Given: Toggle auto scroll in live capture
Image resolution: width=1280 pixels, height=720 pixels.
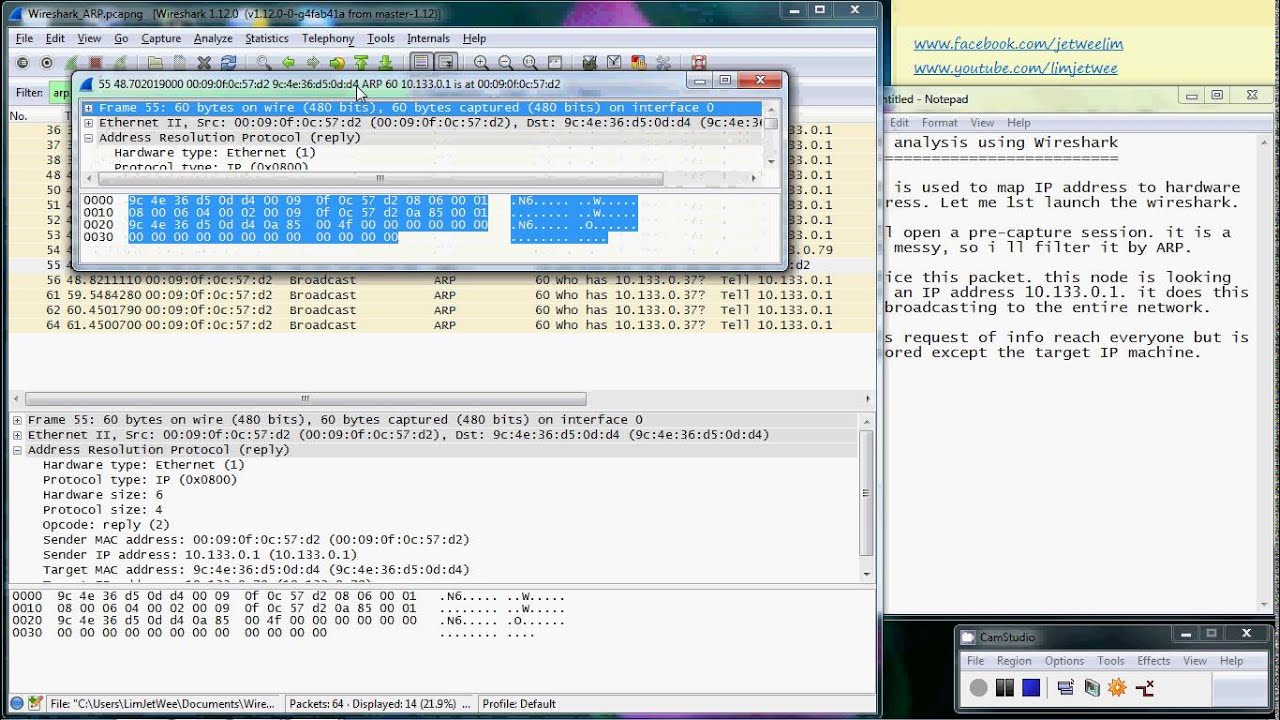Looking at the screenshot, I should pos(445,62).
